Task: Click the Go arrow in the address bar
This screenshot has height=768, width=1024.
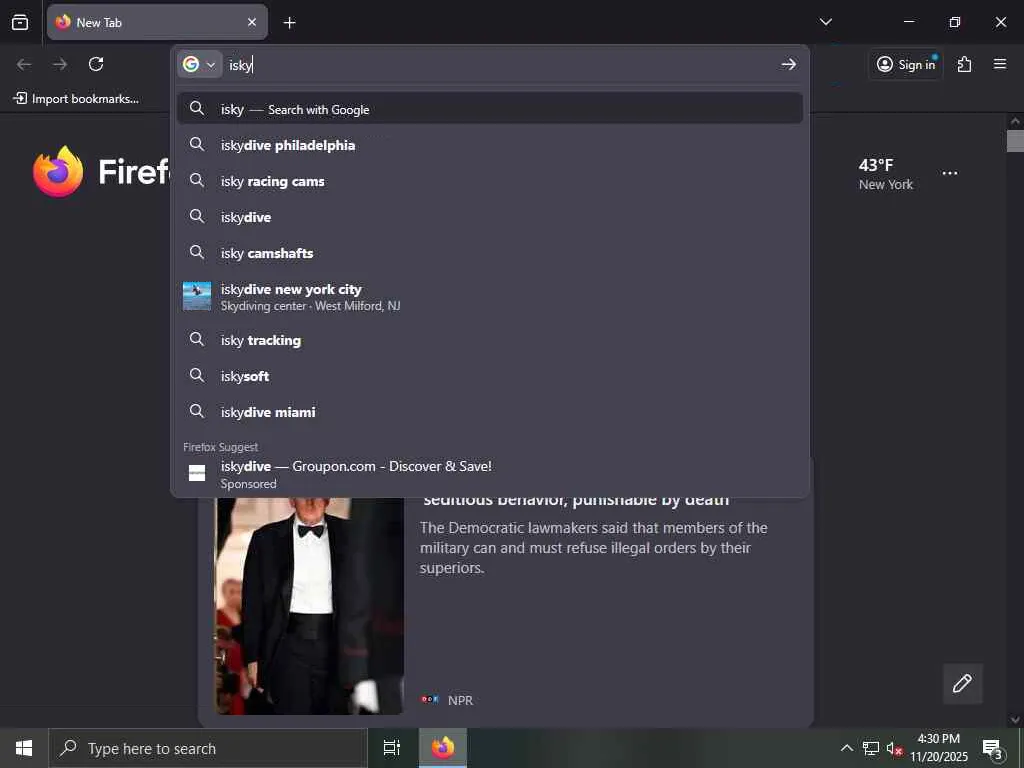Action: tap(788, 64)
